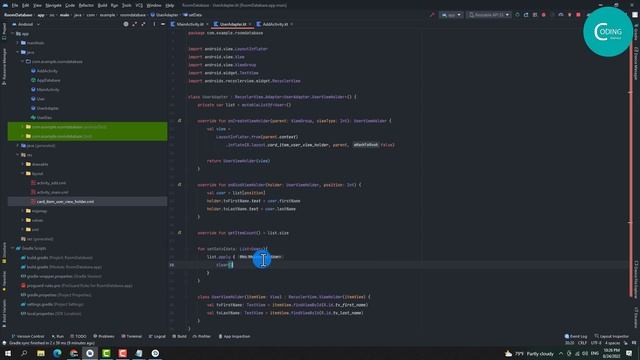Image resolution: width=640 pixels, height=360 pixels.
Task: Open settings.gradle file
Action: tap(52, 304)
